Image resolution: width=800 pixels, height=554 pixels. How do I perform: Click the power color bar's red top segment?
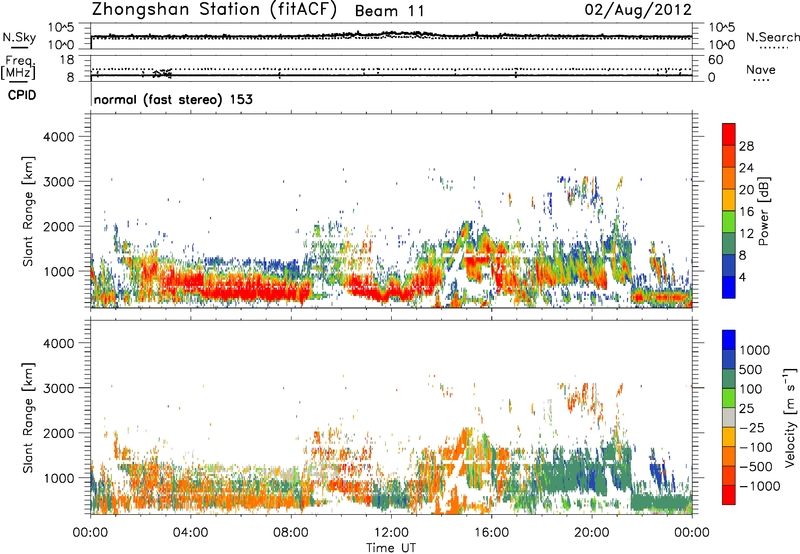tap(729, 132)
